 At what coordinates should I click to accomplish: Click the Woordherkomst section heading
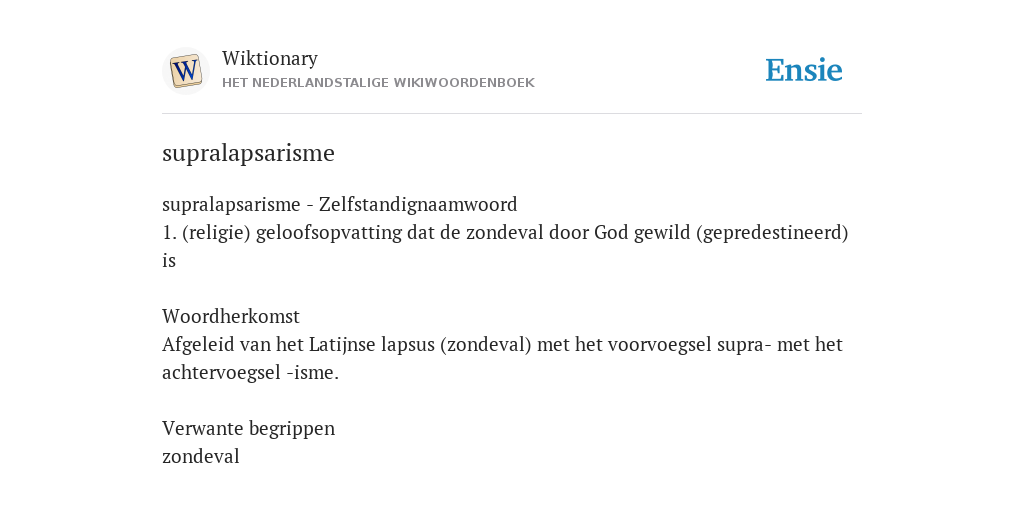[231, 316]
